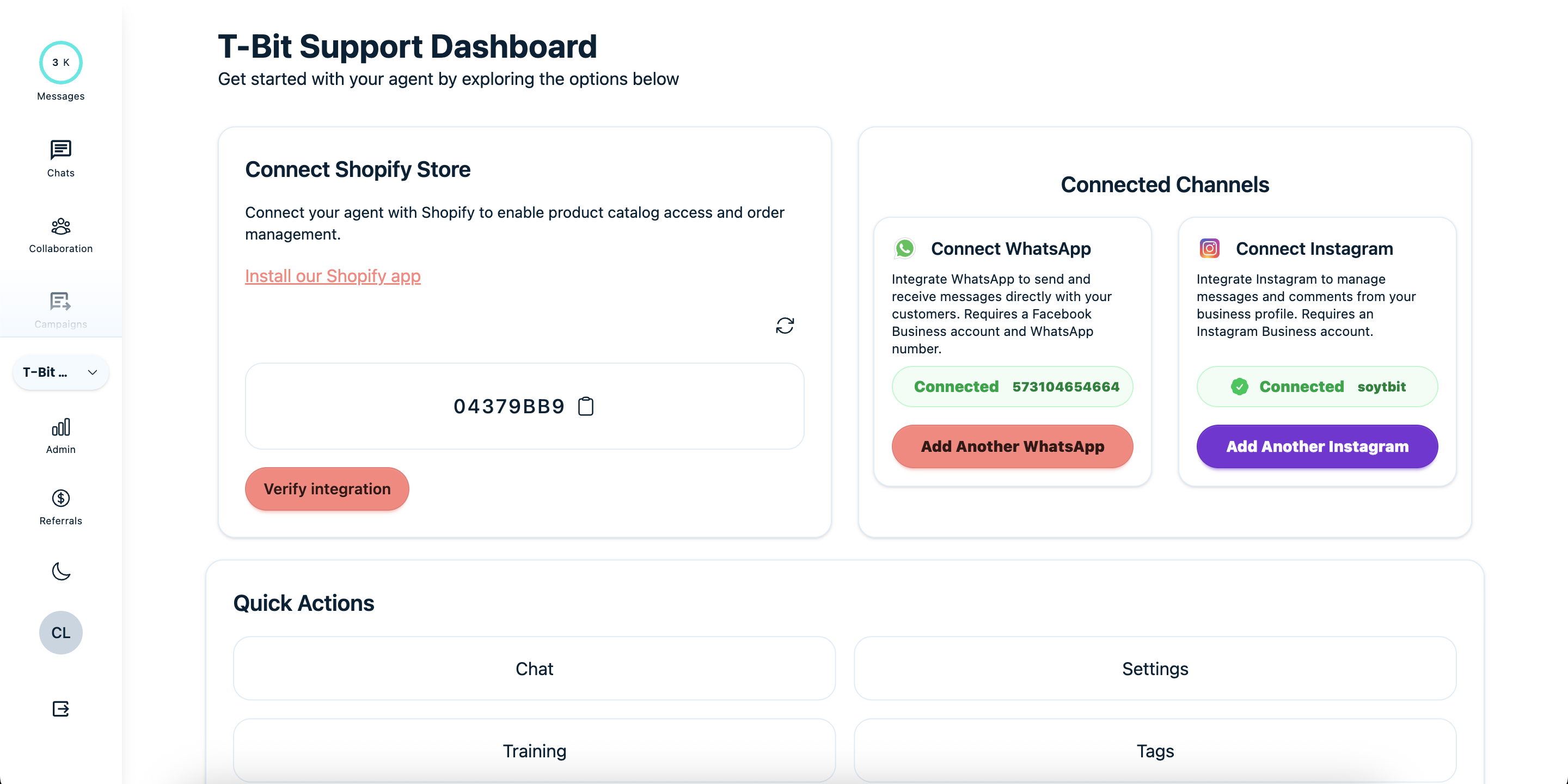Go to Campaigns in sidebar
The width and height of the screenshot is (1568, 784).
[60, 302]
